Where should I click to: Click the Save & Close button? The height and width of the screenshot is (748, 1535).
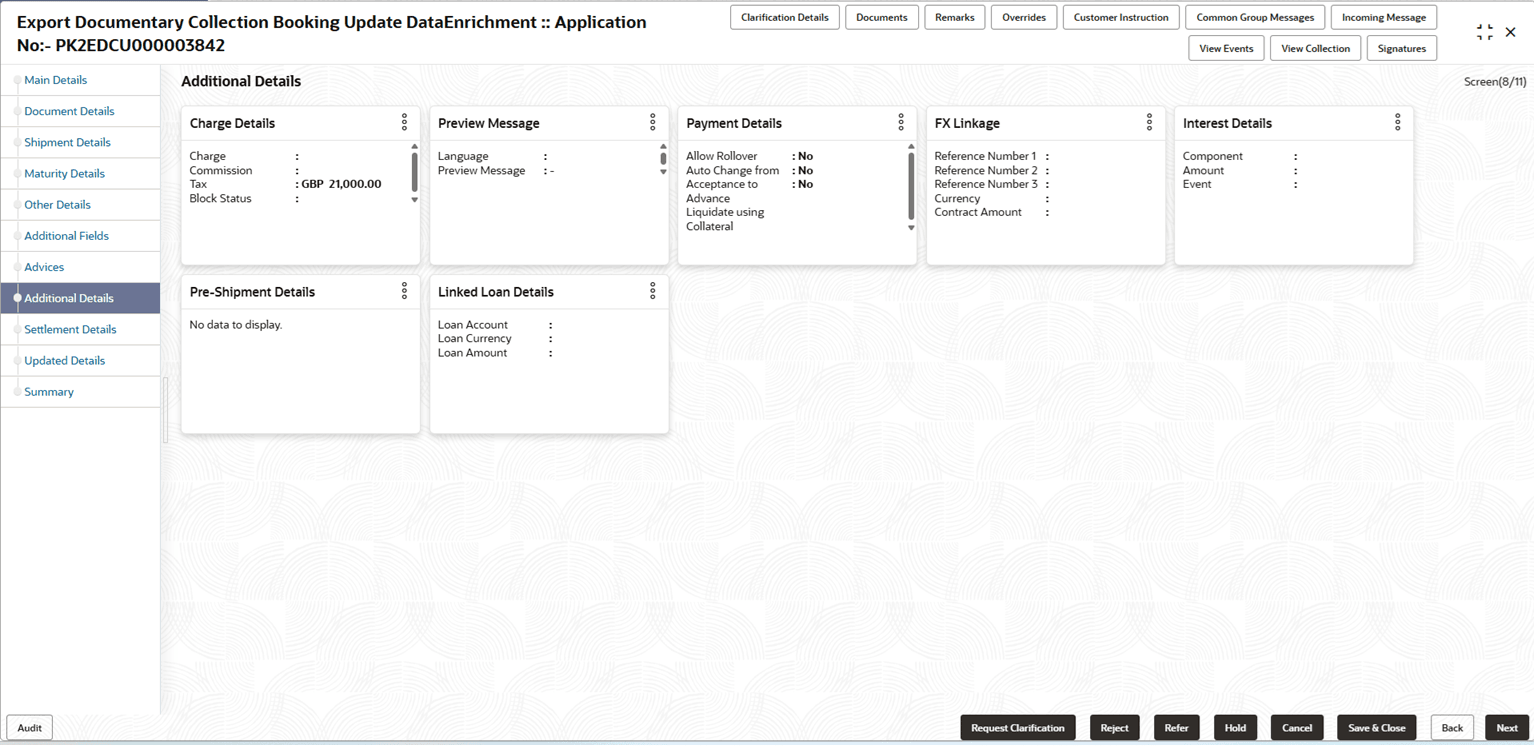[1376, 727]
